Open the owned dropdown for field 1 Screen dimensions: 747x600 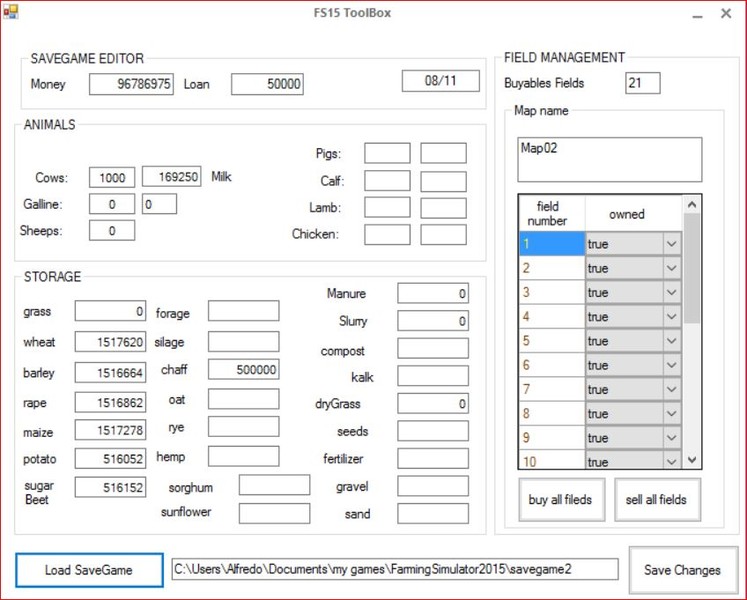point(672,244)
